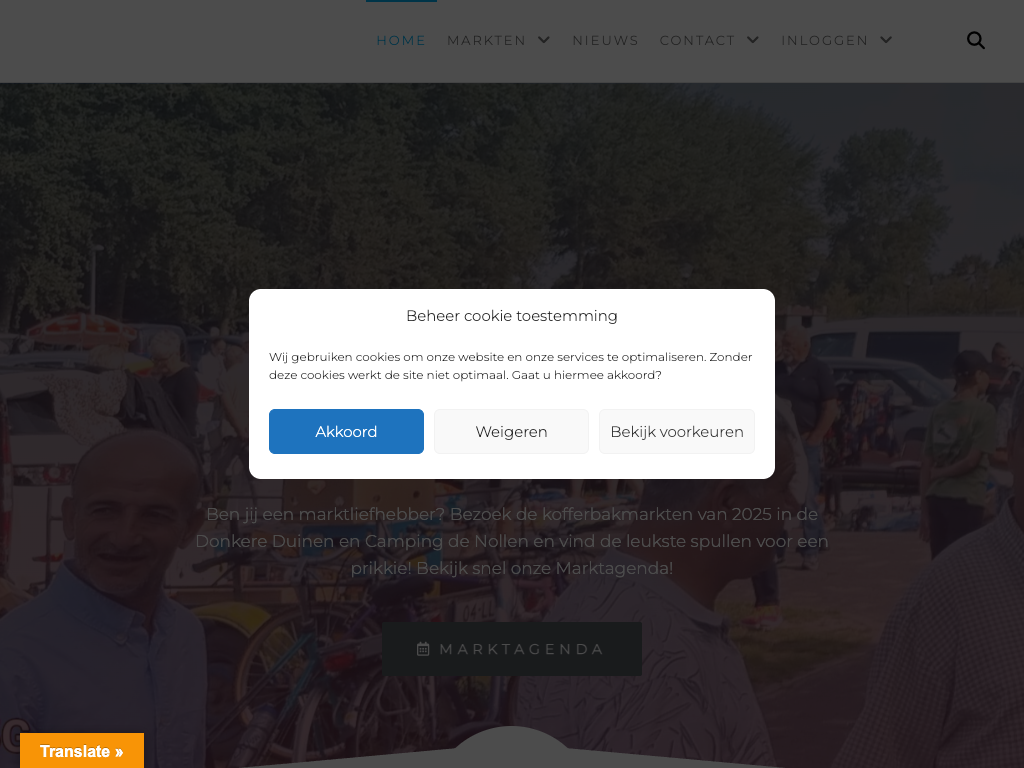Click the Beheer cookie toestemming heading

pyautogui.click(x=512, y=316)
